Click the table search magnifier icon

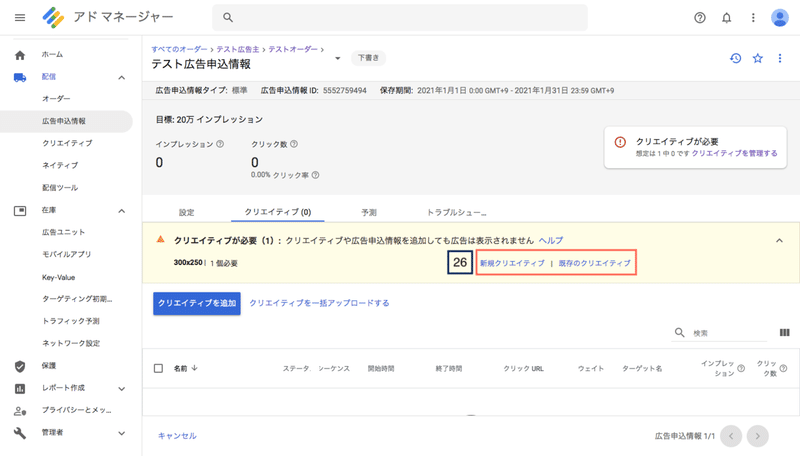point(680,333)
